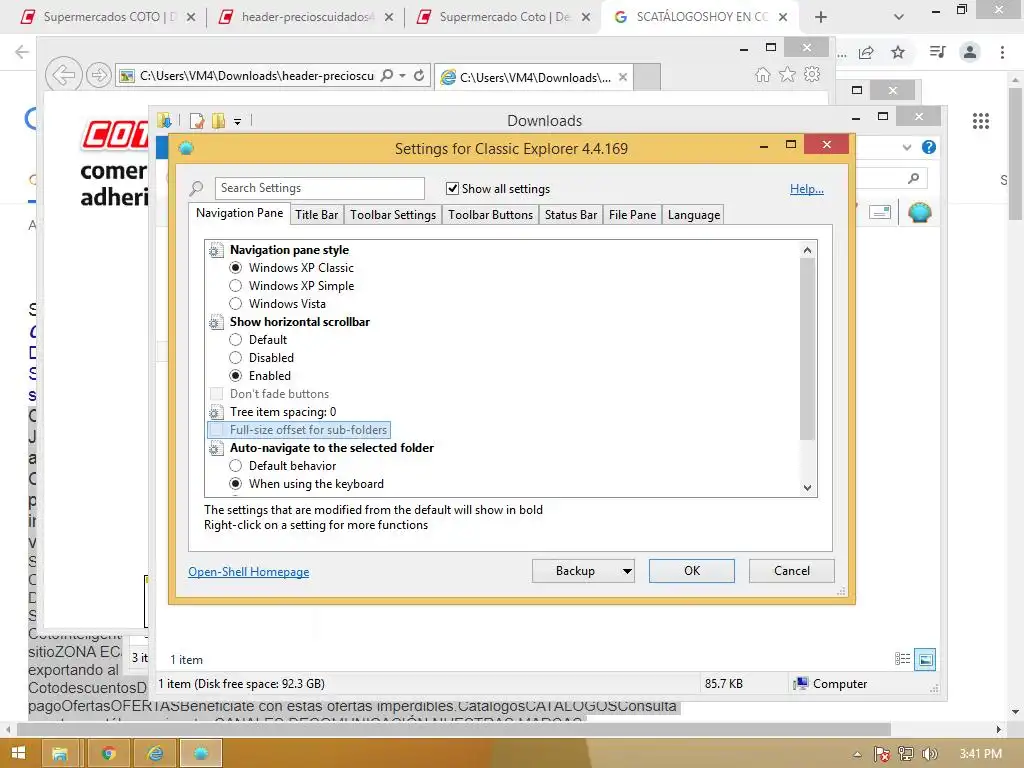
Task: Open Windows Start button
Action: coord(18,753)
